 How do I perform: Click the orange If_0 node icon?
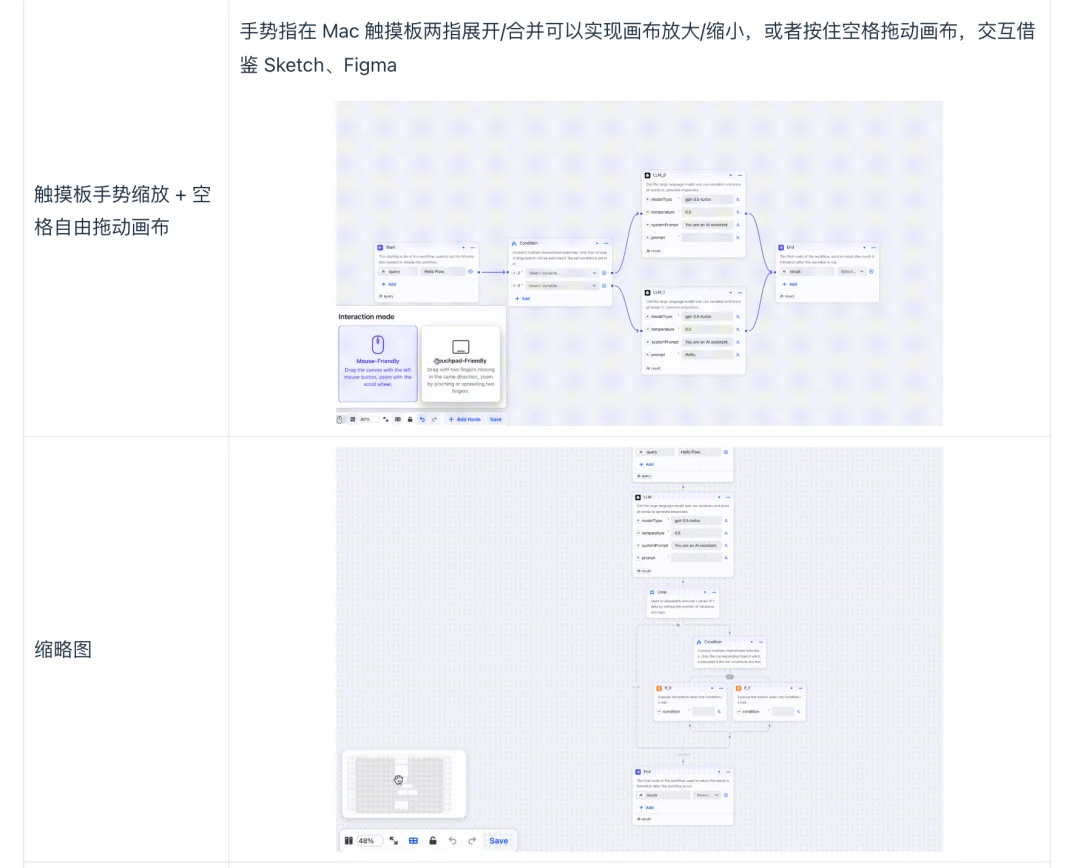pos(659,688)
